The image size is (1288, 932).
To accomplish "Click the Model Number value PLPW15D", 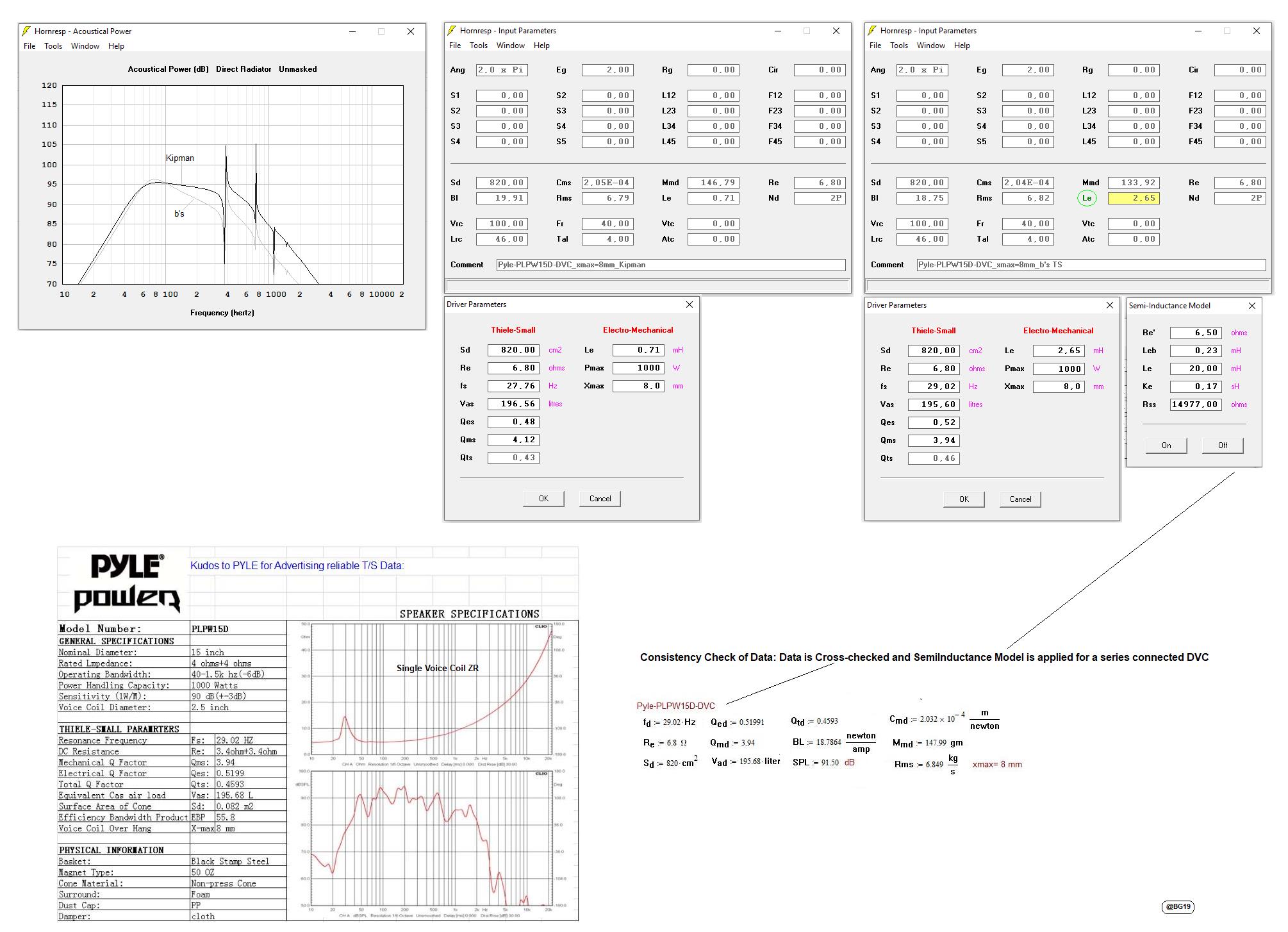I will [x=210, y=629].
